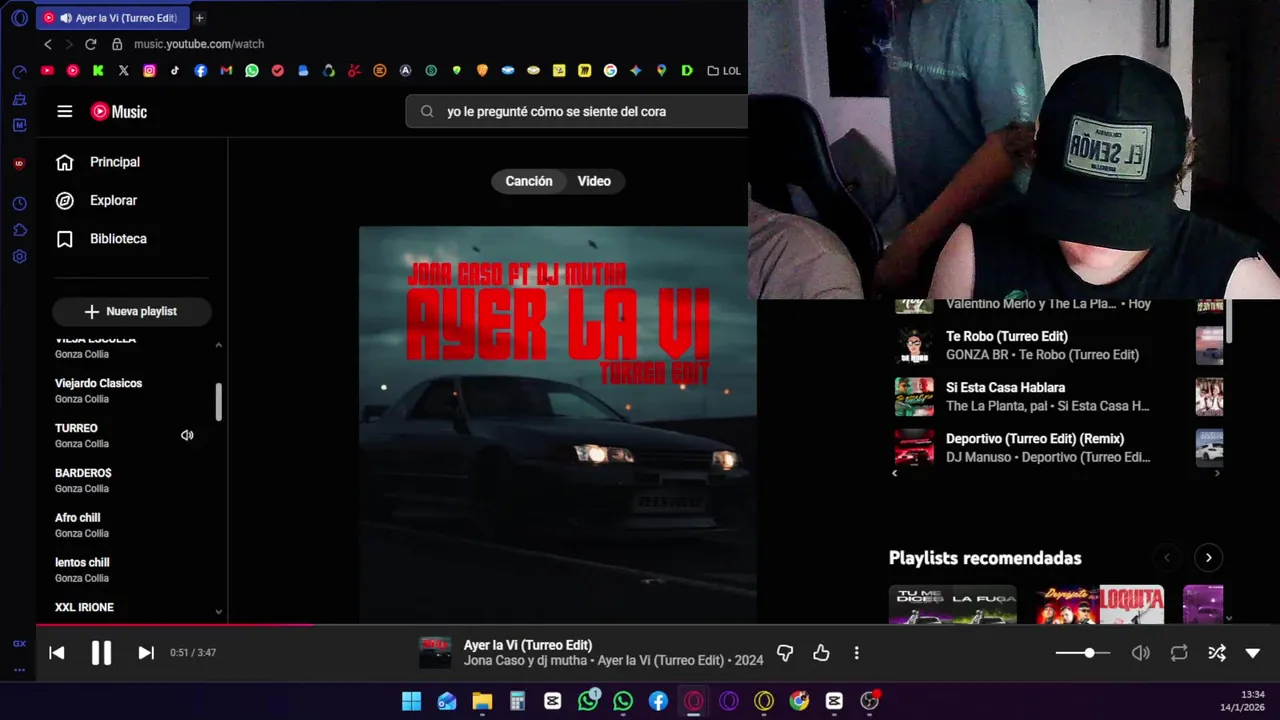The height and width of the screenshot is (720, 1280).
Task: Click the Si Esta Casa Hablara thumbnail
Action: click(x=914, y=397)
